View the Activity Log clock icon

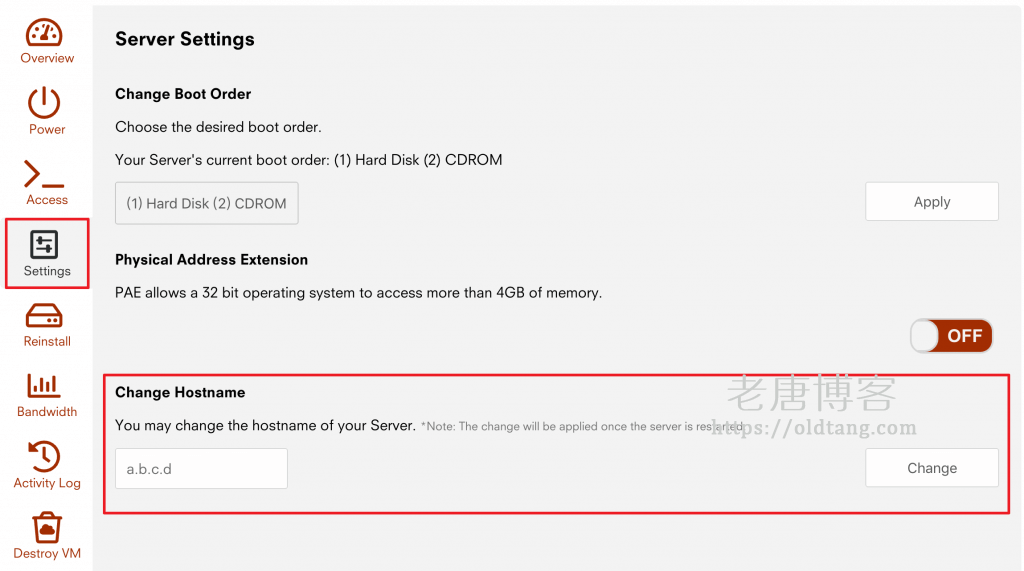45,456
